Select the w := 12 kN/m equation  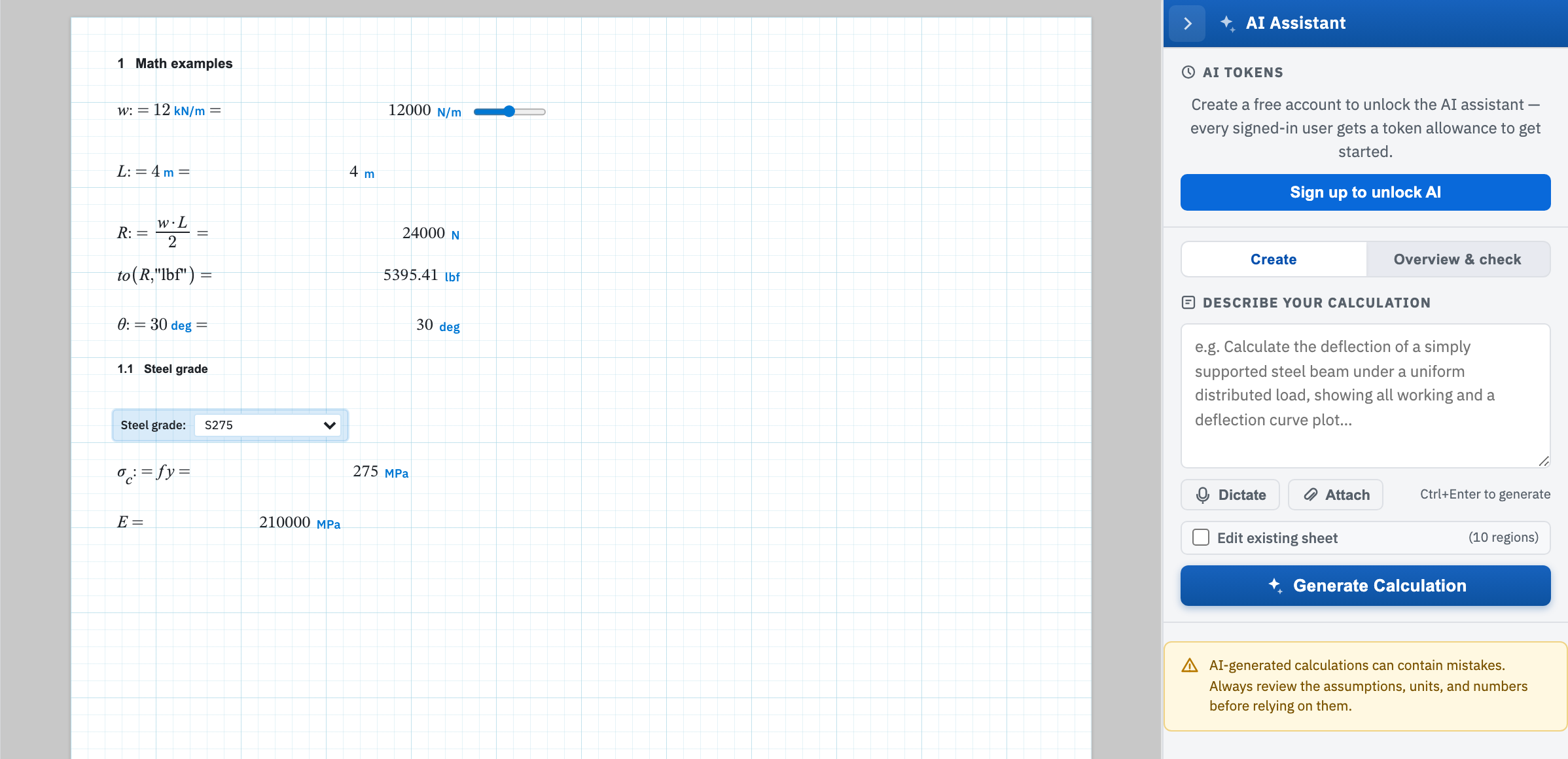coord(169,110)
